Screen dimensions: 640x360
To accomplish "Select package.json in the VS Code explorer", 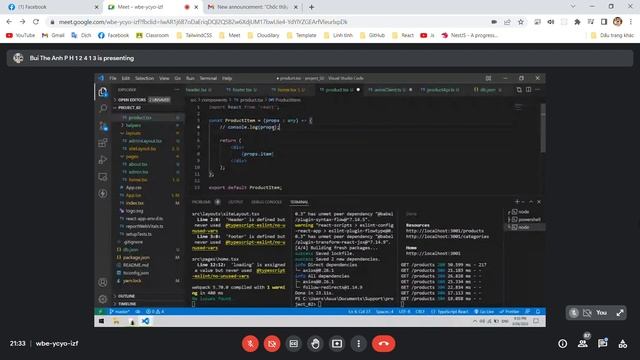I will (136, 258).
